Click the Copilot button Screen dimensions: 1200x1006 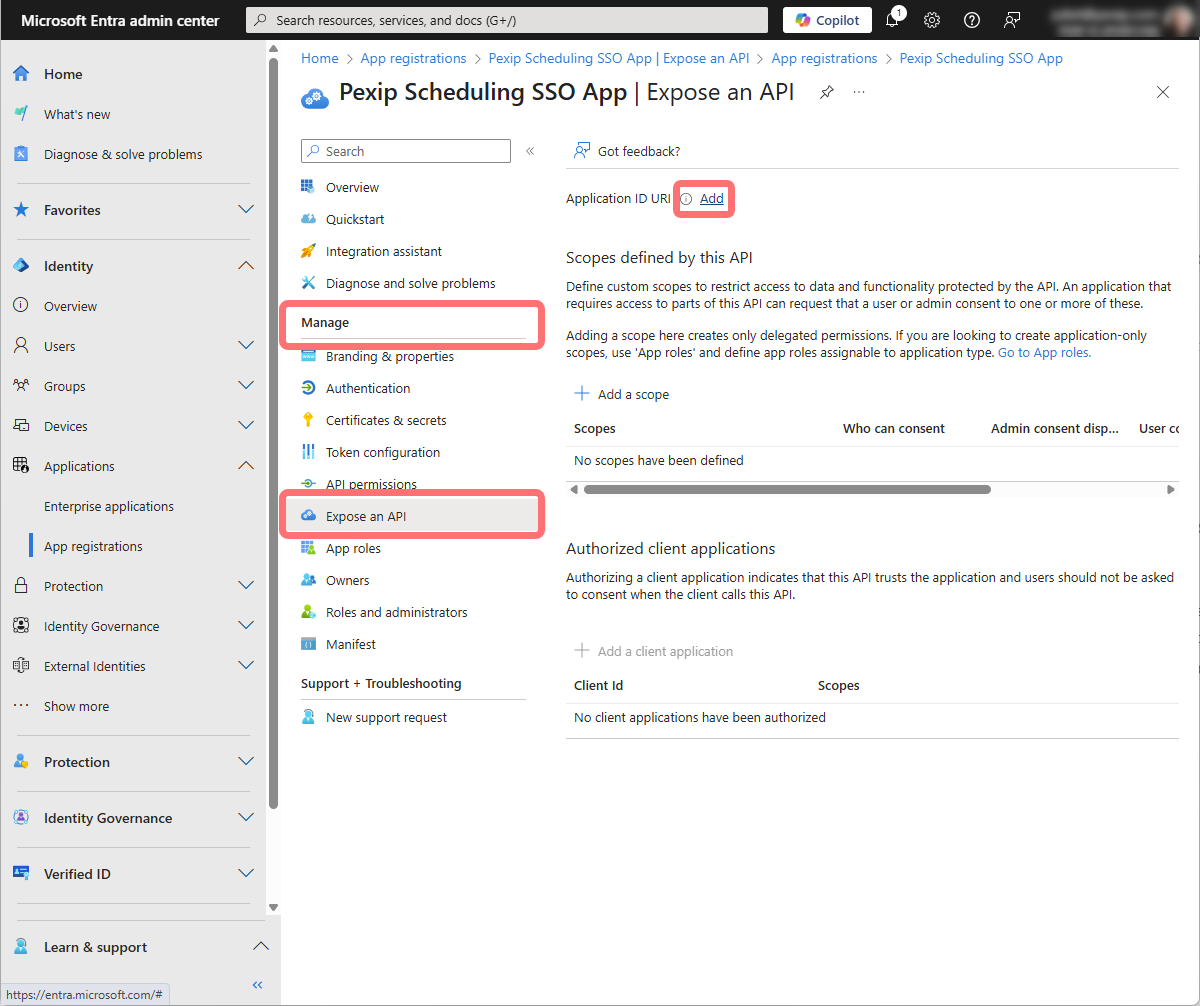coord(827,20)
